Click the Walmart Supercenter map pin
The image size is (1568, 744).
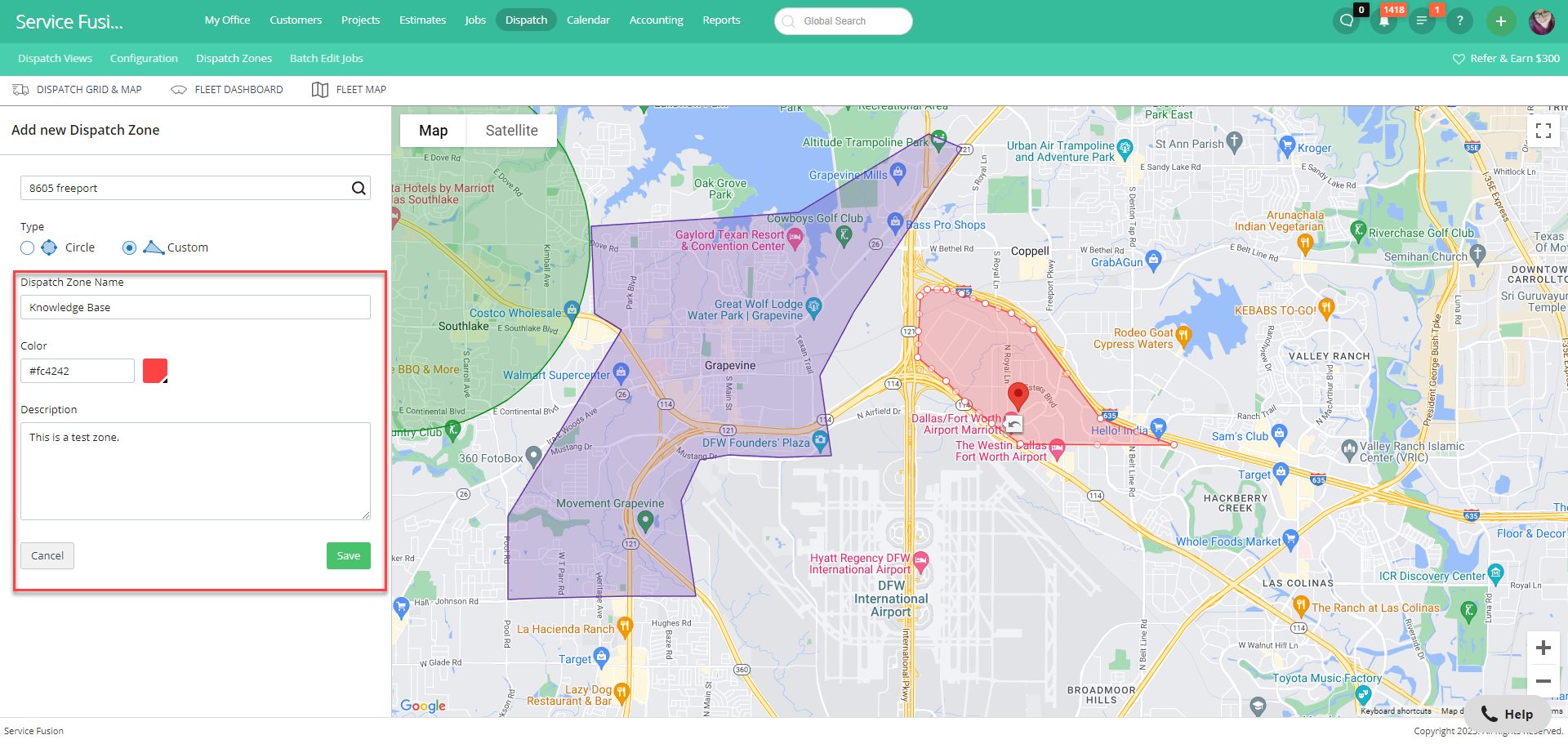(x=621, y=372)
